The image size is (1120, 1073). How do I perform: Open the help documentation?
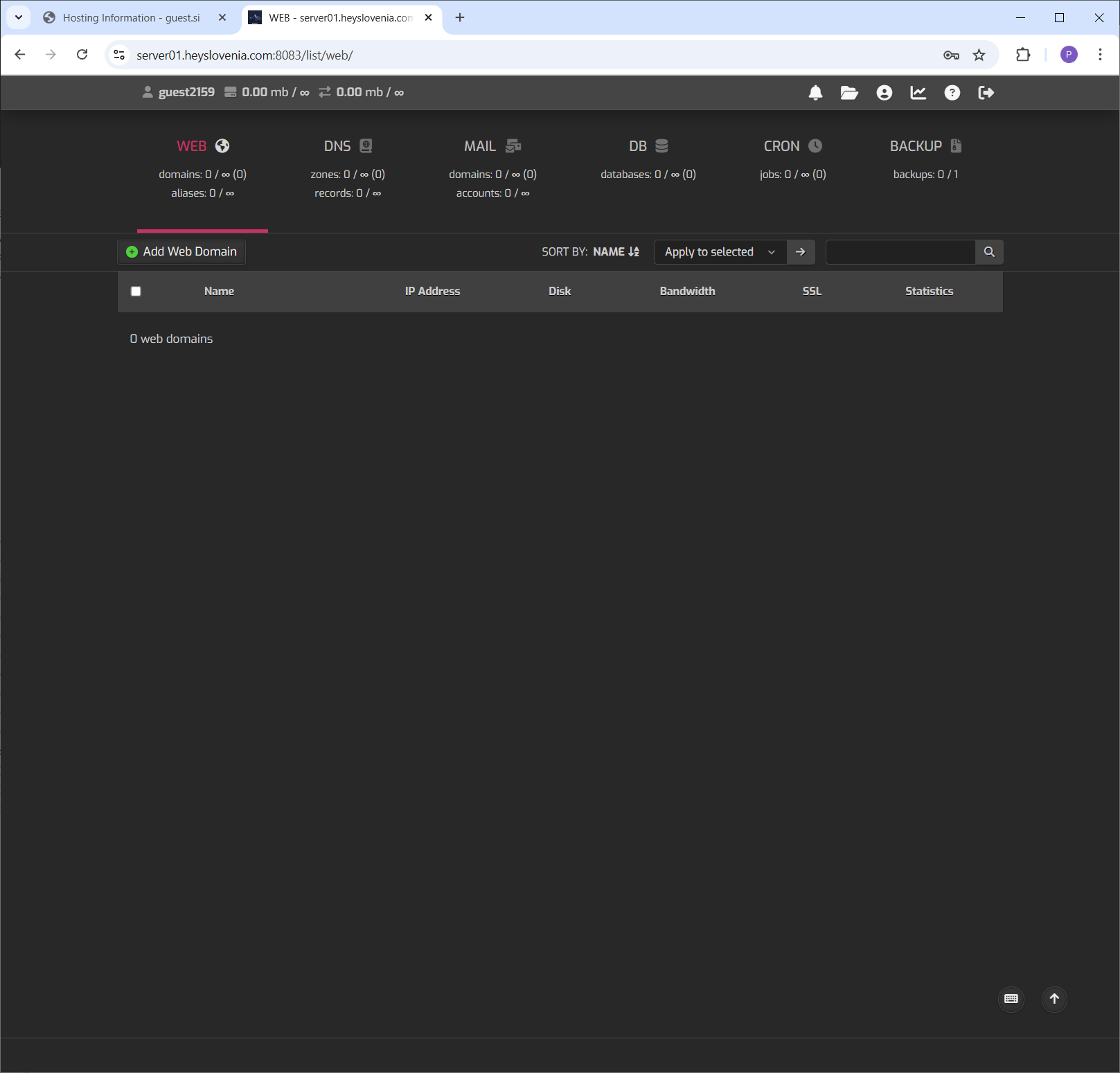tap(952, 92)
